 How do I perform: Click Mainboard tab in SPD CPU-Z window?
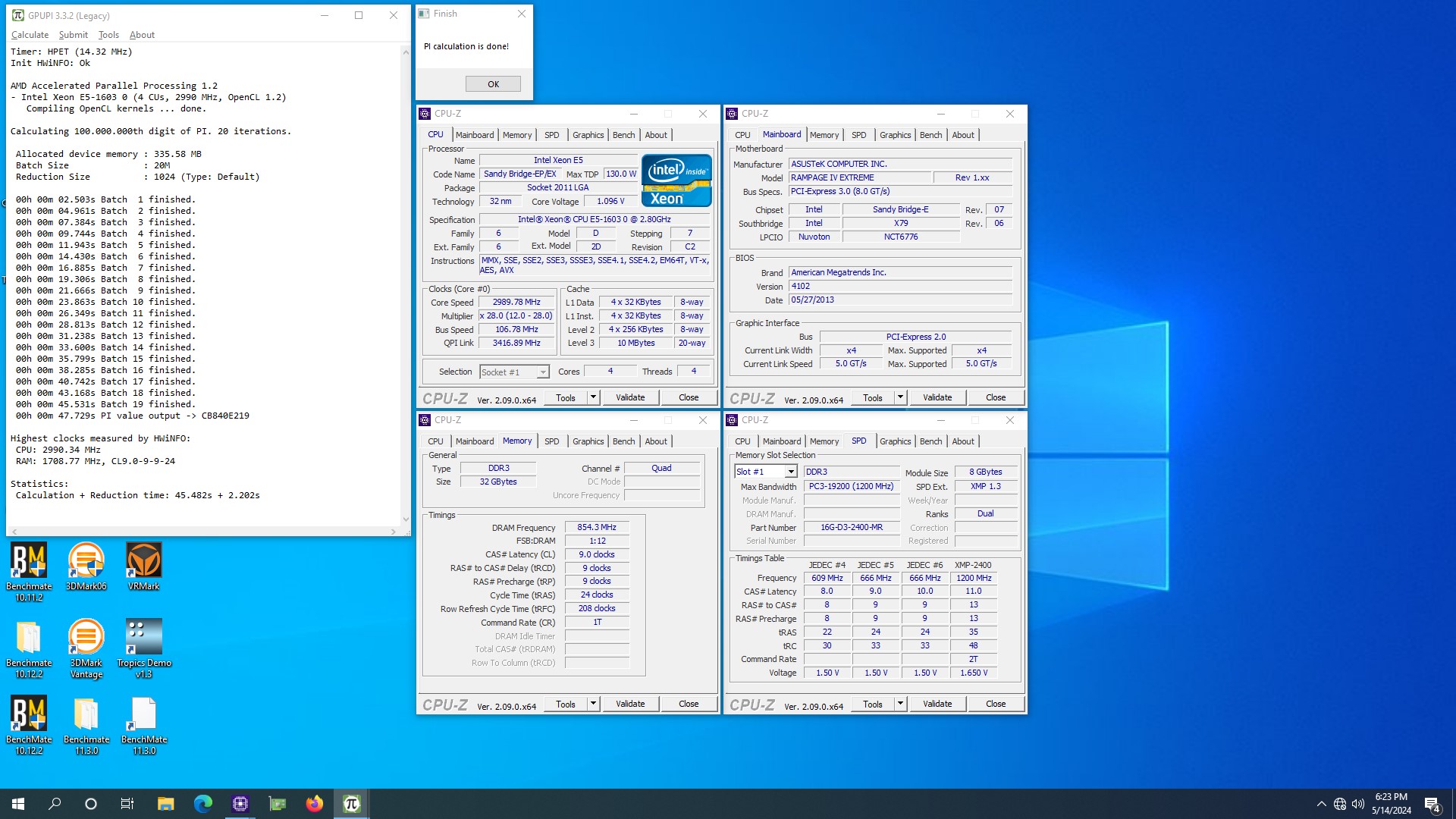[x=782, y=441]
